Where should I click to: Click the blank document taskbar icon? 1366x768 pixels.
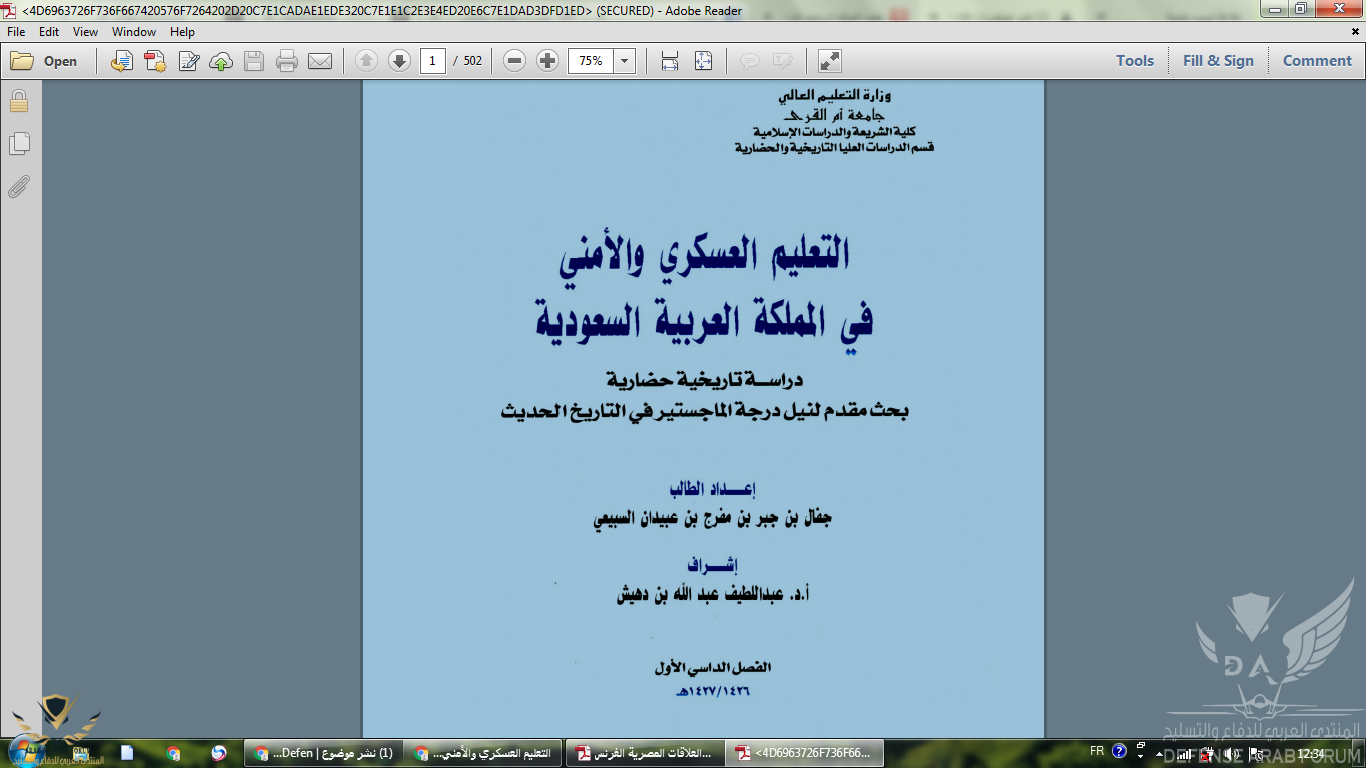[x=128, y=753]
